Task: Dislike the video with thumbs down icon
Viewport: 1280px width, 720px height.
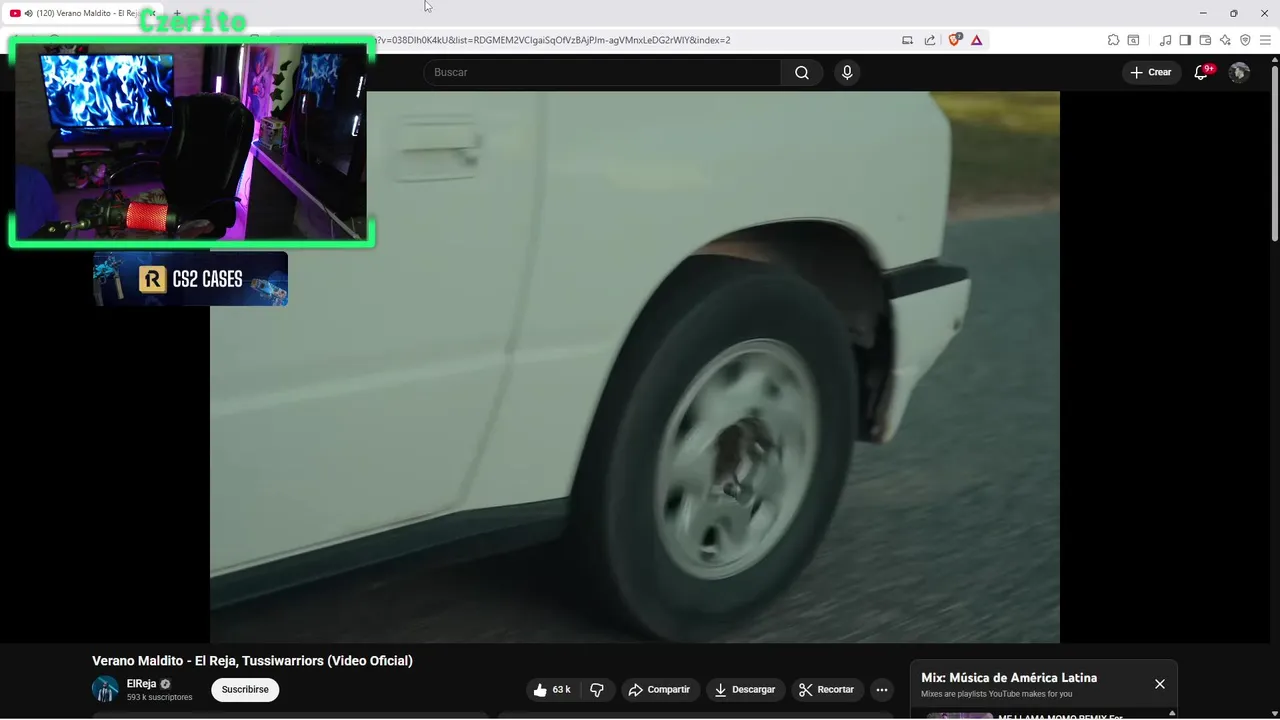Action: tap(597, 690)
